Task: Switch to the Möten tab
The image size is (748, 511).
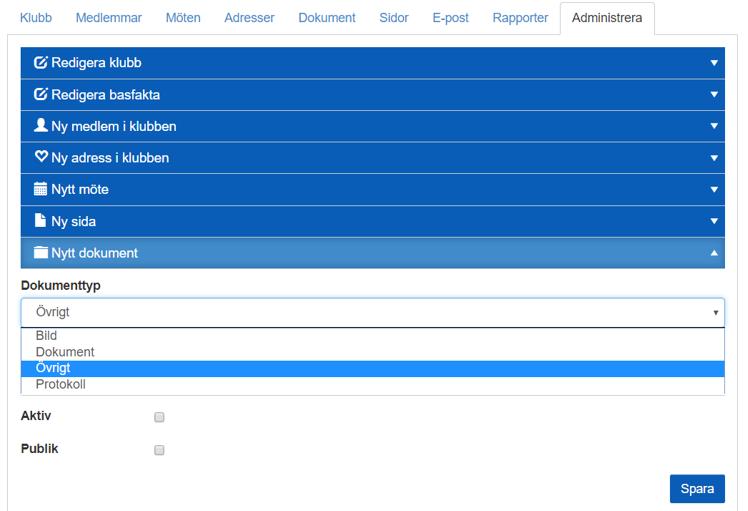Action: click(x=183, y=18)
